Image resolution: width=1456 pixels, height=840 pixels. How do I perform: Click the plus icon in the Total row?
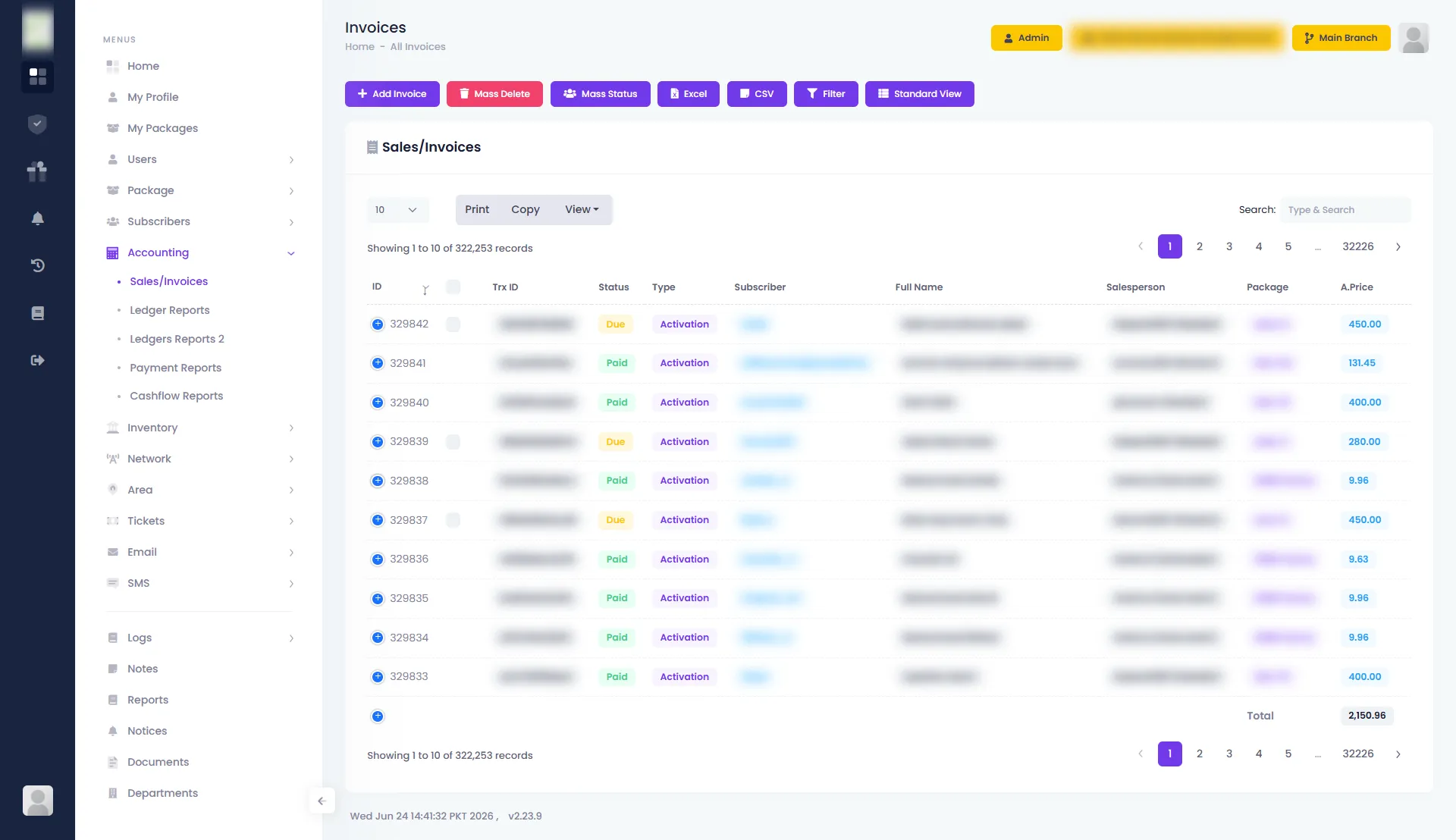[x=378, y=716]
